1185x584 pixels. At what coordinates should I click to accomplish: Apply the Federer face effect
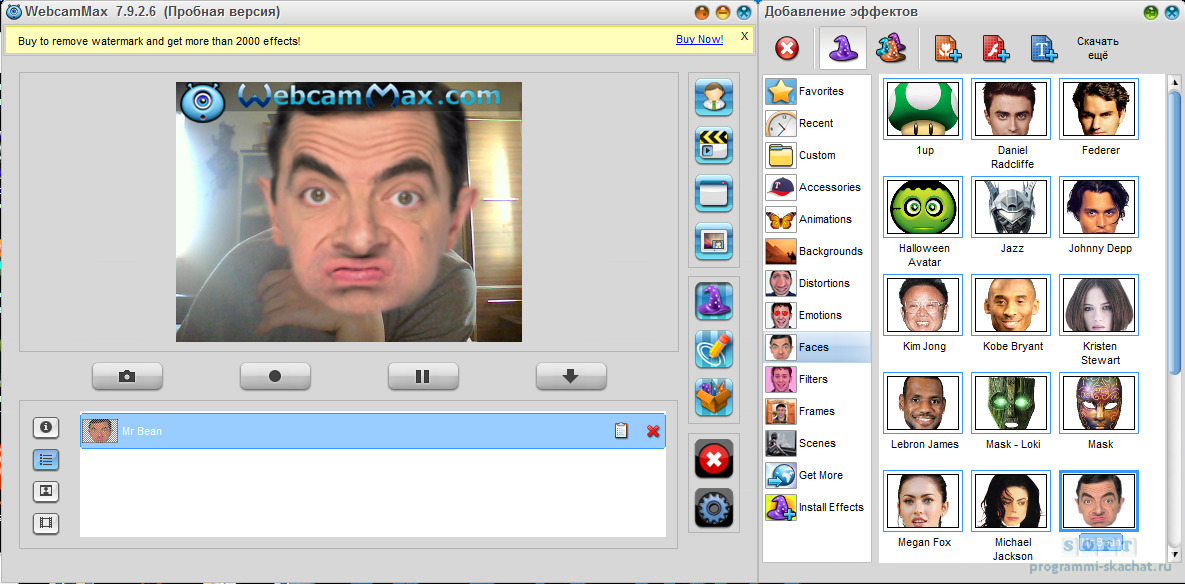(1099, 109)
